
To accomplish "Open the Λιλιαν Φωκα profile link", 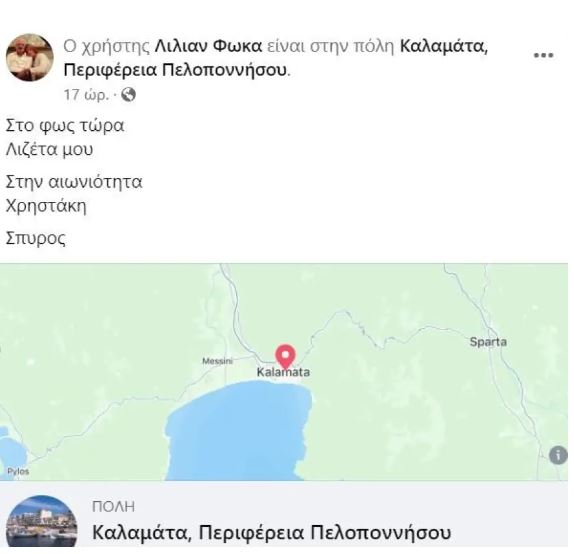I will (208, 47).
